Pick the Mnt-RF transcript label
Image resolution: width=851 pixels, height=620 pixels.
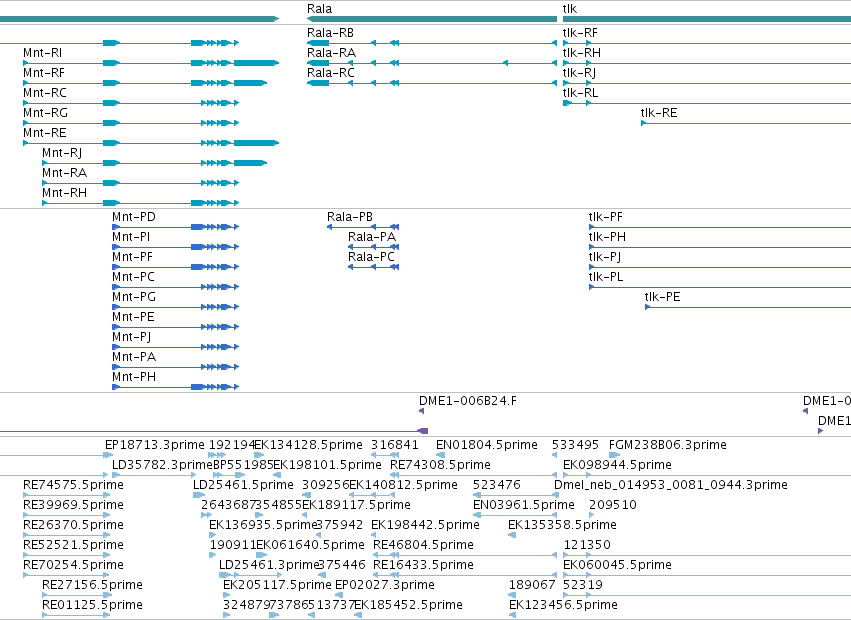(44, 73)
